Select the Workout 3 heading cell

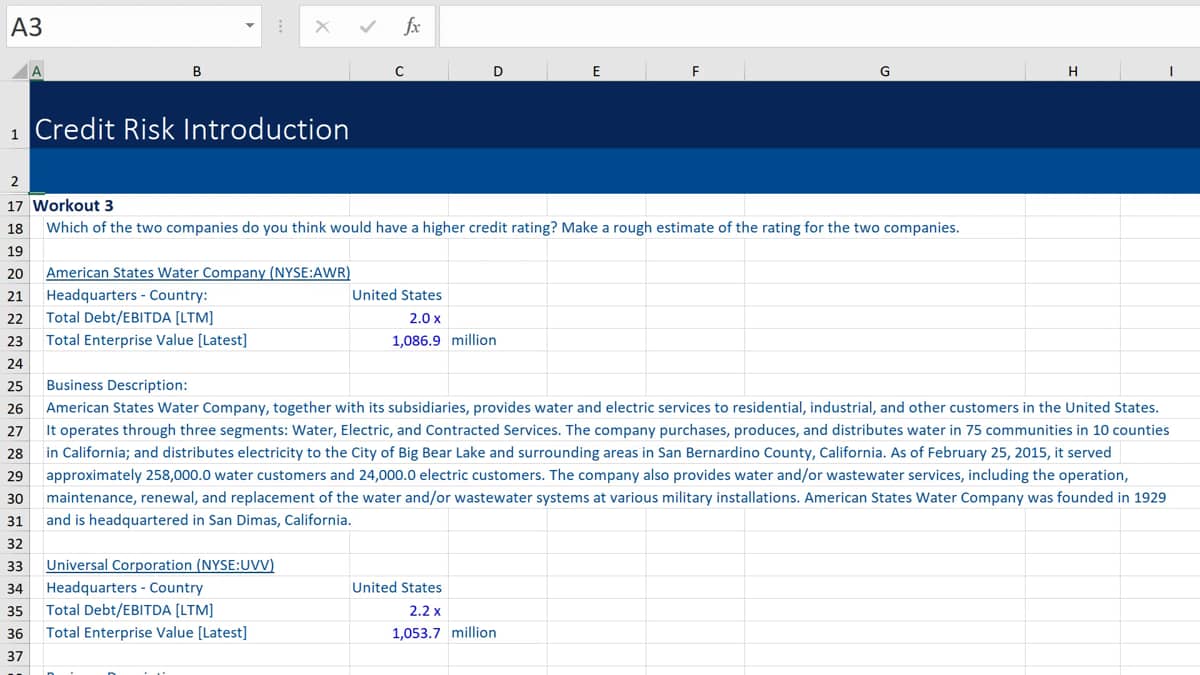73,205
